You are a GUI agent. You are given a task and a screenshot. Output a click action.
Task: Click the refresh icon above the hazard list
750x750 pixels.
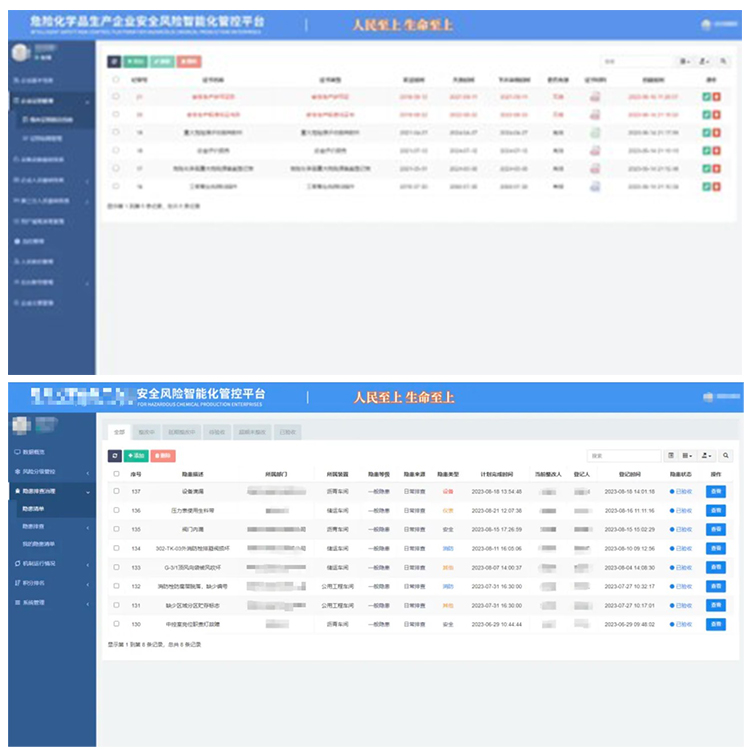click(x=114, y=456)
